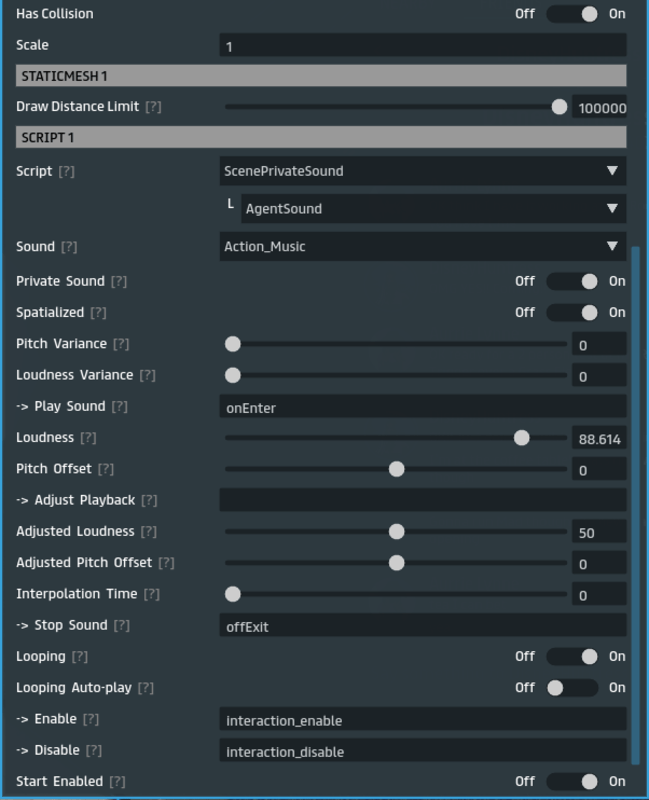Click the Adjust Playback empty field
649x800 pixels.
coord(422,500)
